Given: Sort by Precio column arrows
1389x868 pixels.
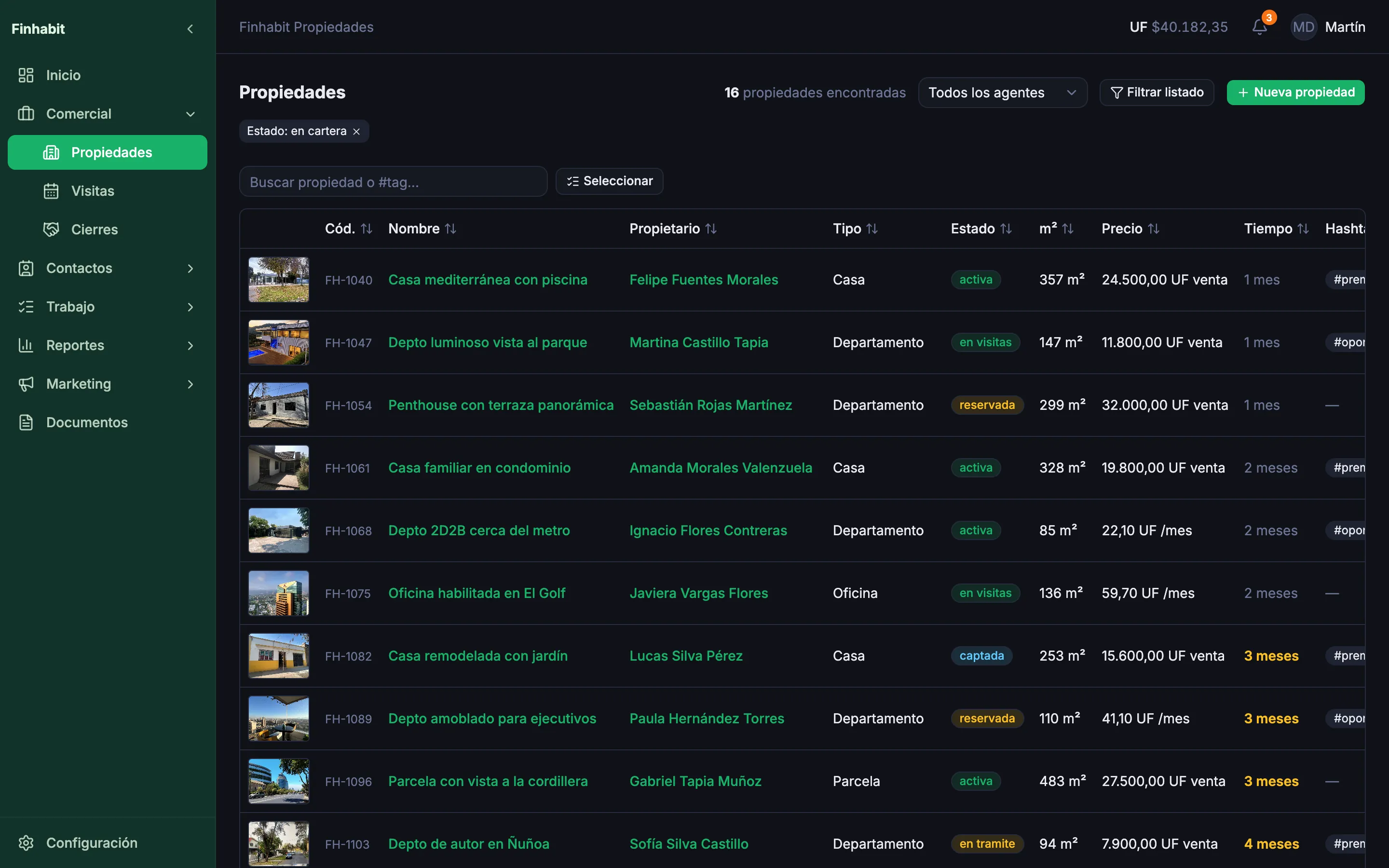Looking at the screenshot, I should pyautogui.click(x=1154, y=229).
